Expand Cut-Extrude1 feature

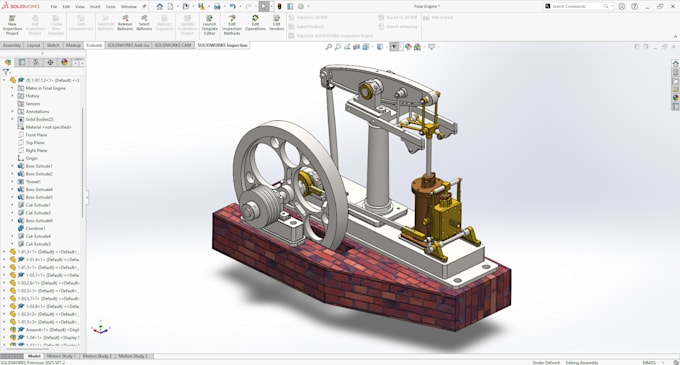pyautogui.click(x=12, y=205)
